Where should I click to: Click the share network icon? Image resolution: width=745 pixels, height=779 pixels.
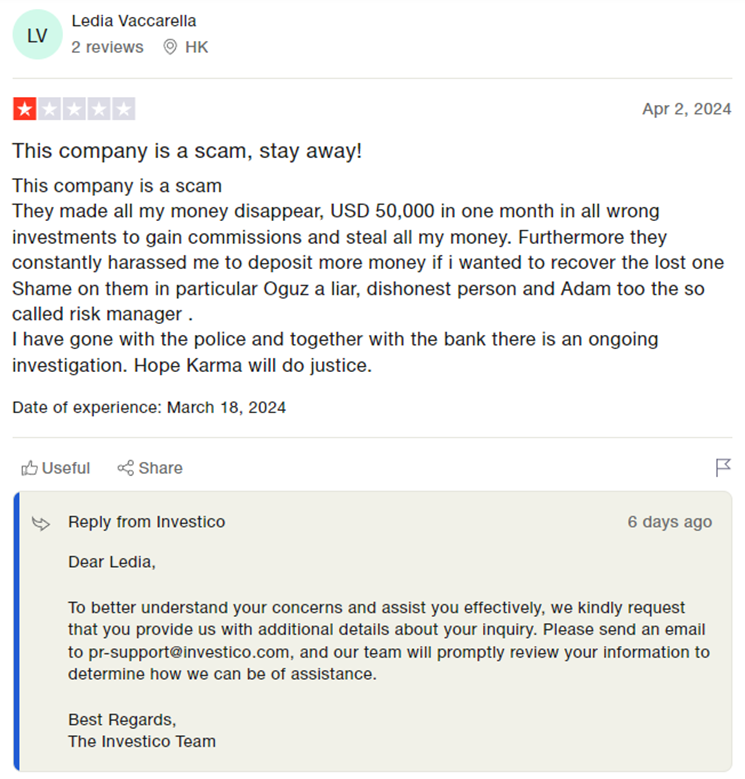point(126,468)
